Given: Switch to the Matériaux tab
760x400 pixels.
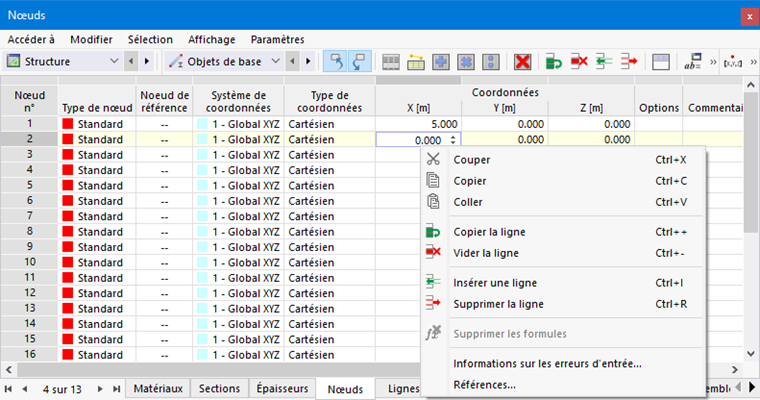Looking at the screenshot, I should (x=158, y=389).
